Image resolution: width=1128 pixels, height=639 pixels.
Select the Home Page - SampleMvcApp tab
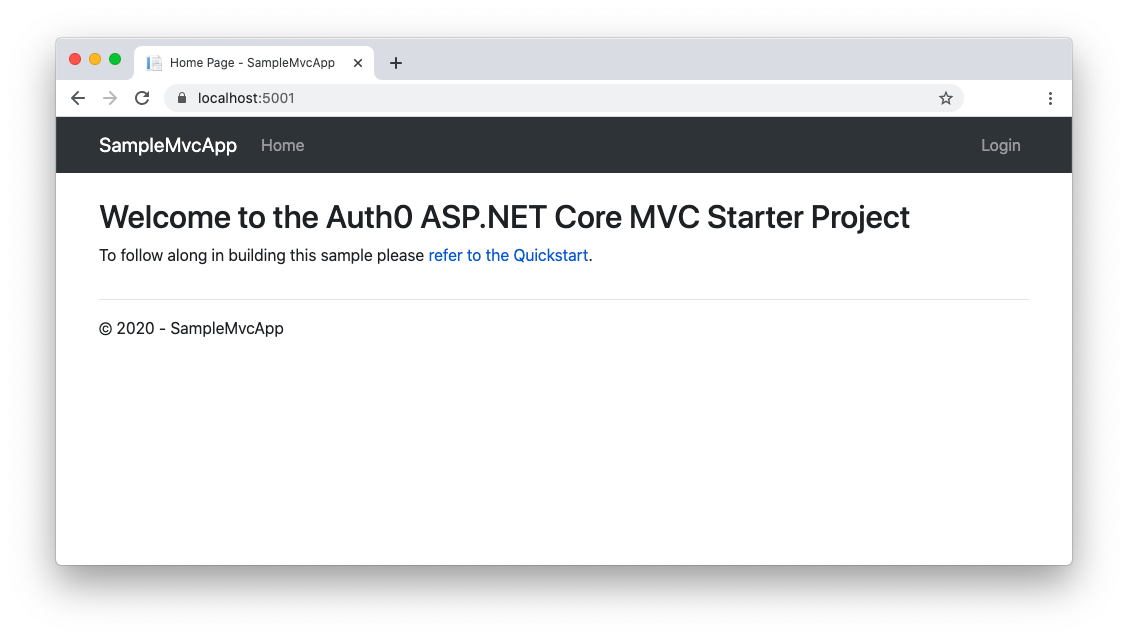252,63
